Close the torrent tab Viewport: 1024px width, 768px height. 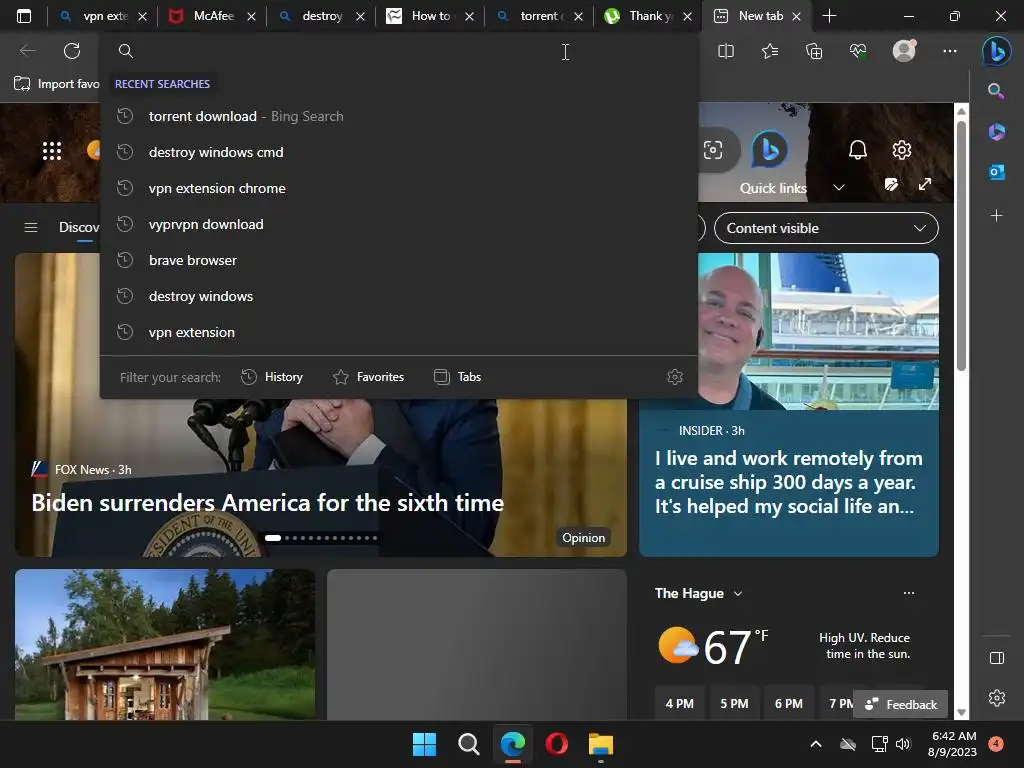[578, 17]
